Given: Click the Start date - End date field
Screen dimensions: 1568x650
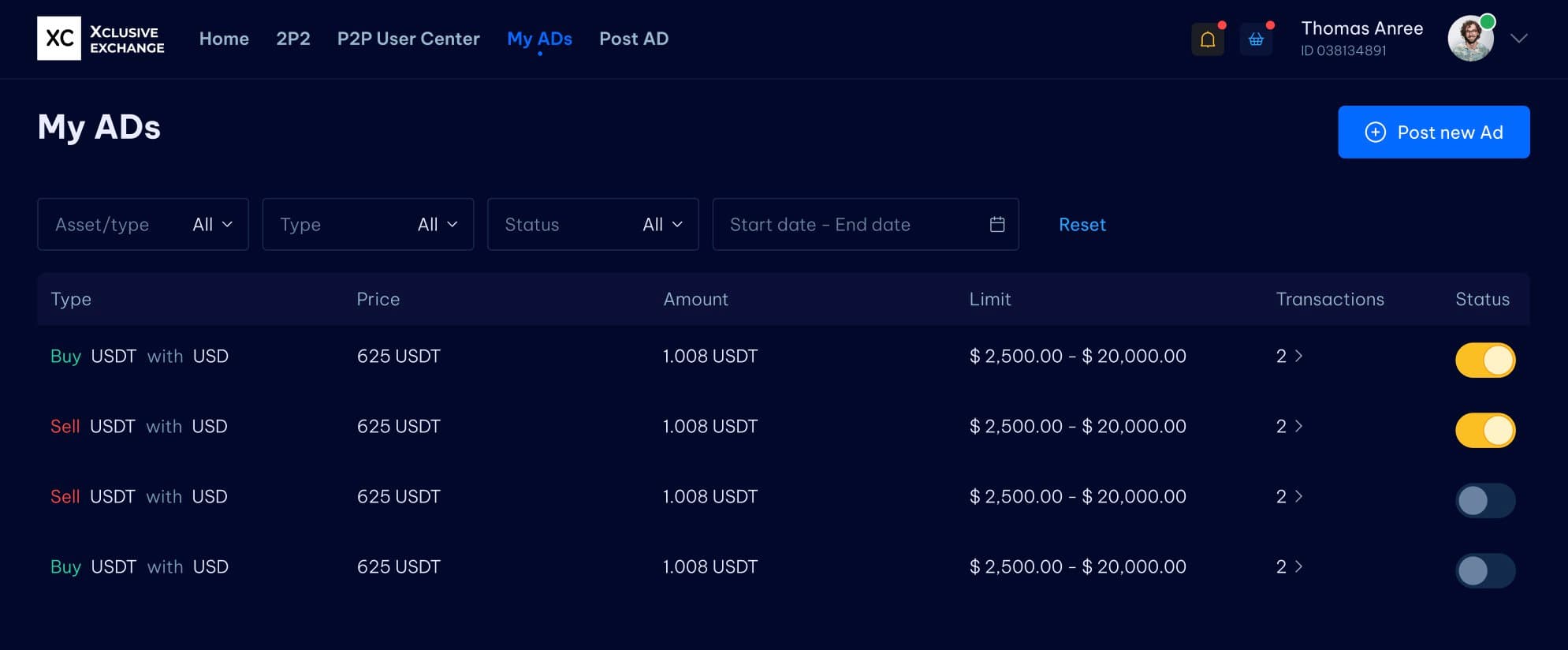Looking at the screenshot, I should [x=851, y=225].
